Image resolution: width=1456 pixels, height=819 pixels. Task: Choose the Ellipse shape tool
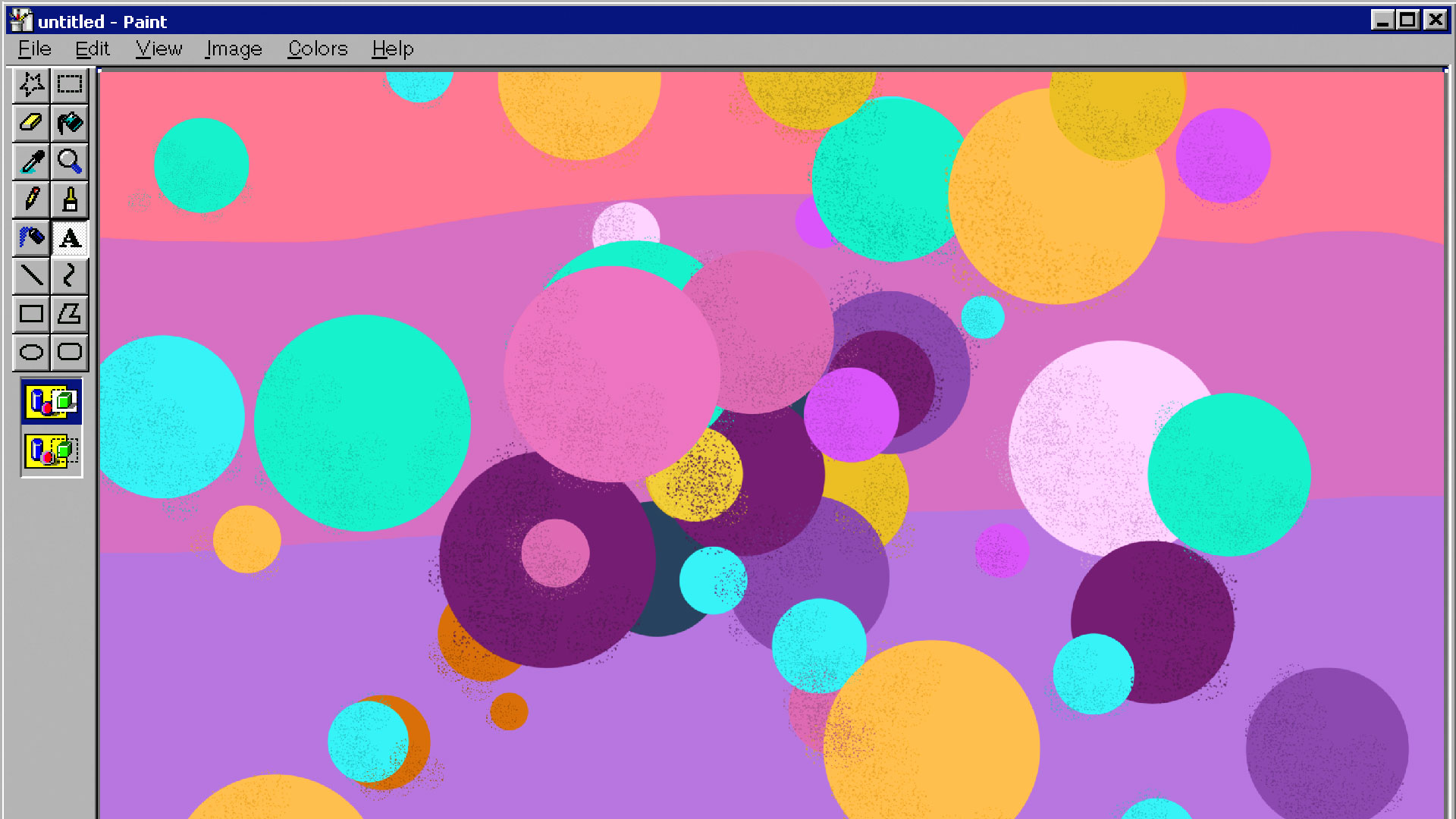[x=31, y=352]
